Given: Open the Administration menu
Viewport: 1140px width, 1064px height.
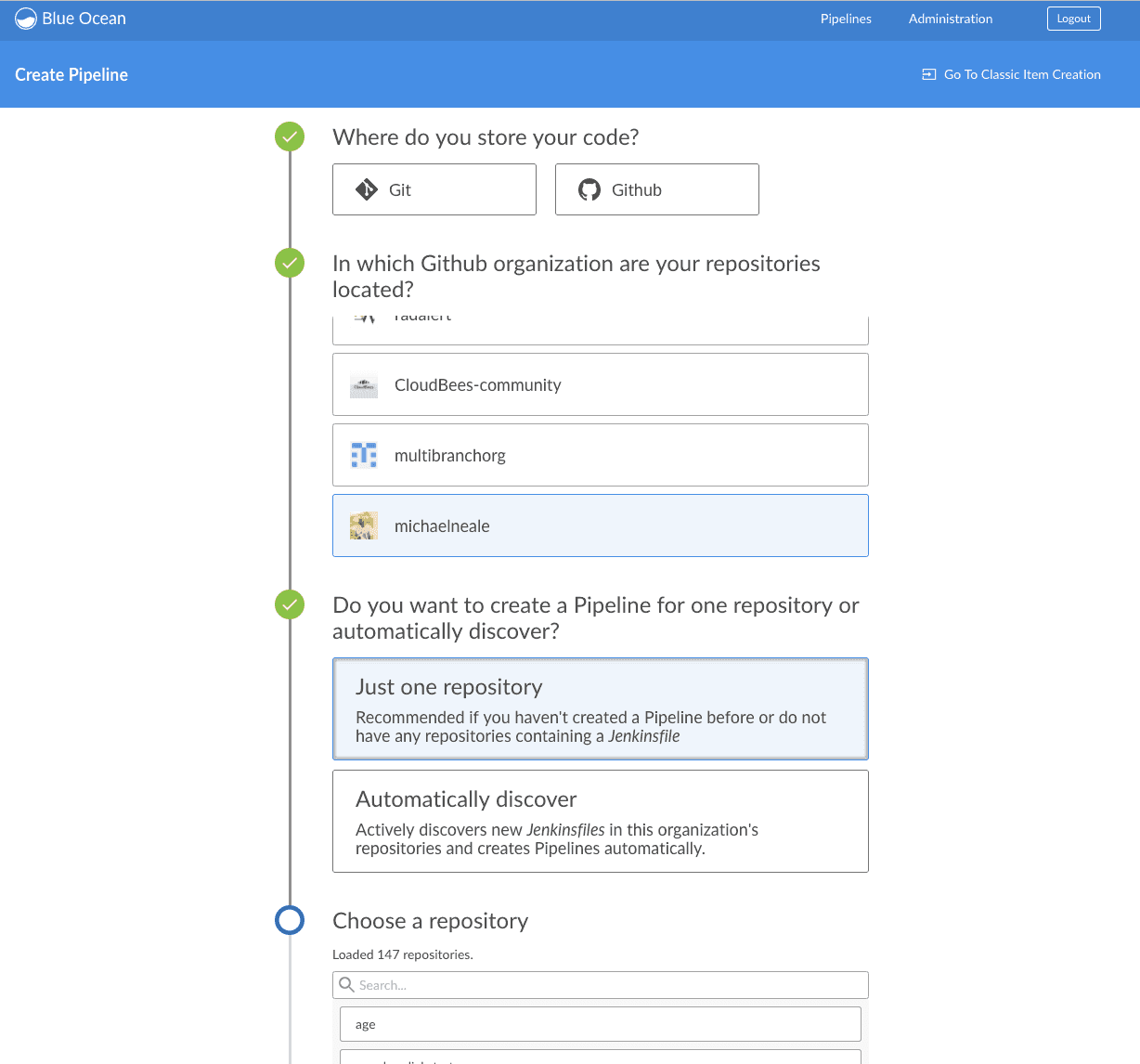Looking at the screenshot, I should coord(950,18).
